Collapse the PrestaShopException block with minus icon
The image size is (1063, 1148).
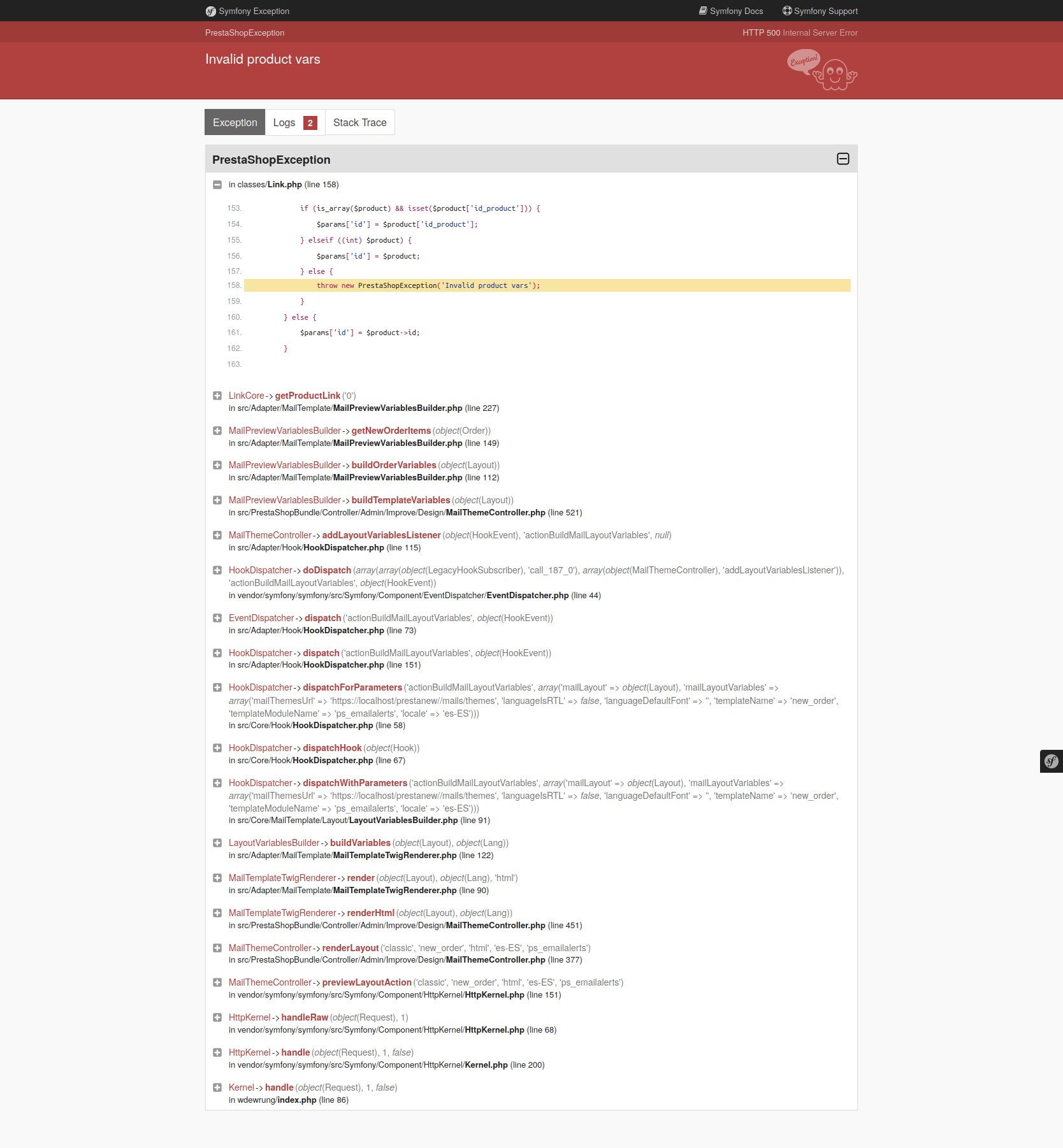click(843, 159)
